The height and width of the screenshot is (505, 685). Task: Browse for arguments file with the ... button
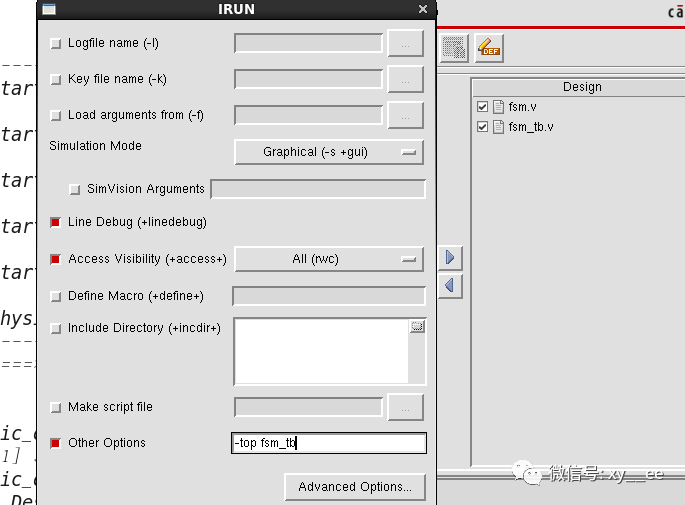405,115
